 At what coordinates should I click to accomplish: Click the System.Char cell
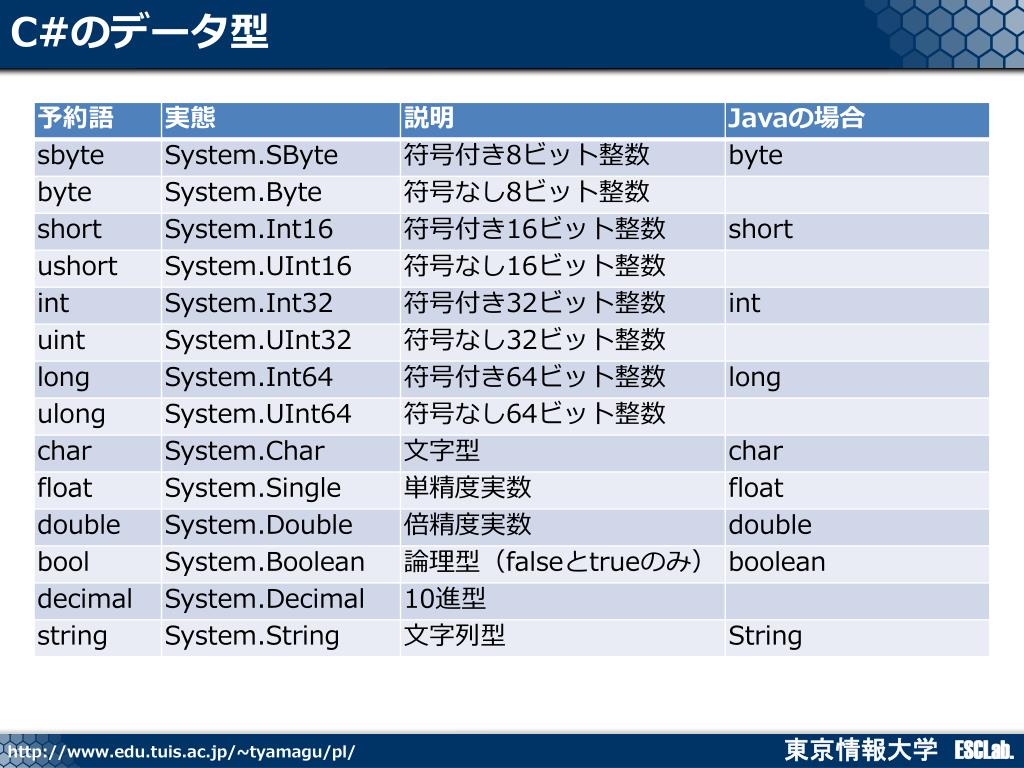click(x=280, y=453)
